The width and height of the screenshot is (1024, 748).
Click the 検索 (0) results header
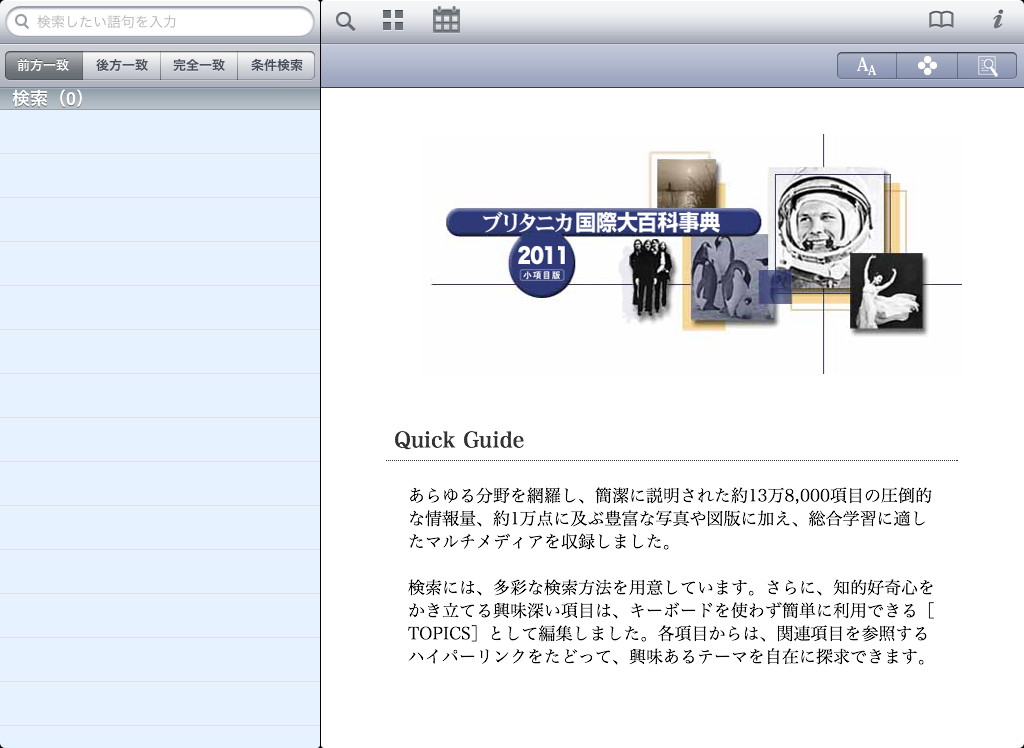(48, 98)
